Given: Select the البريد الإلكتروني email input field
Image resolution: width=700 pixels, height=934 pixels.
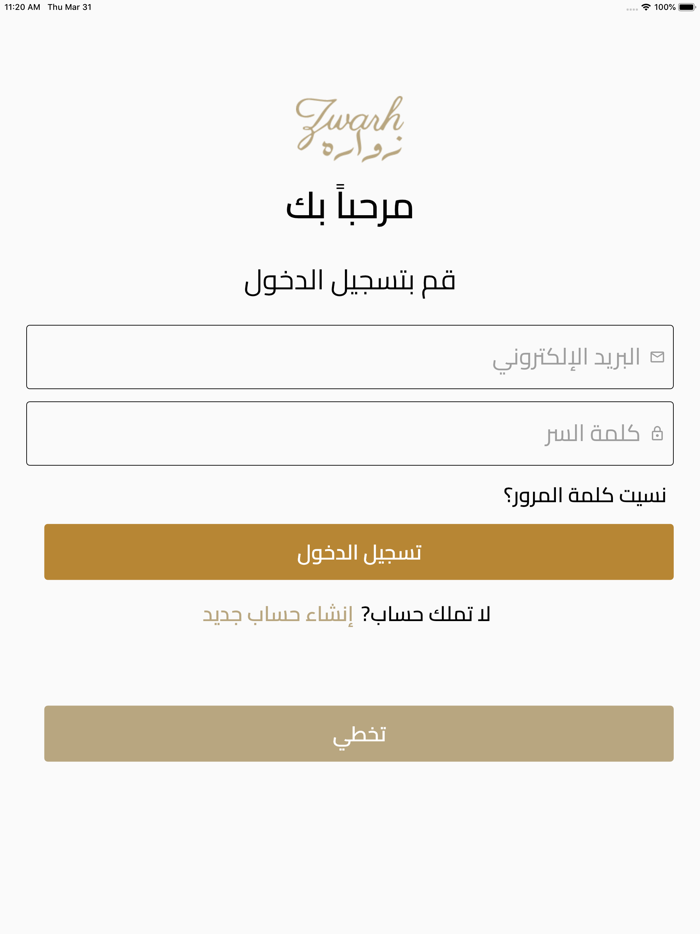Looking at the screenshot, I should tap(350, 356).
